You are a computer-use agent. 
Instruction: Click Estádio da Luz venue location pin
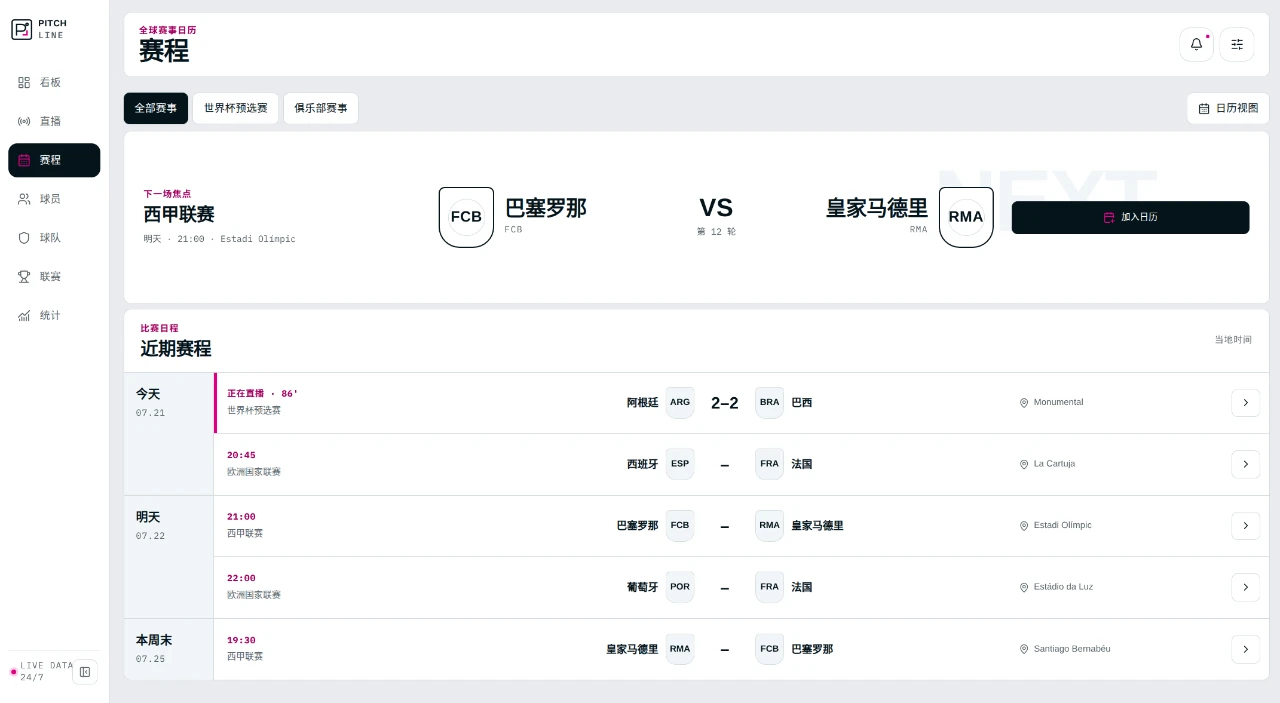pos(1024,588)
